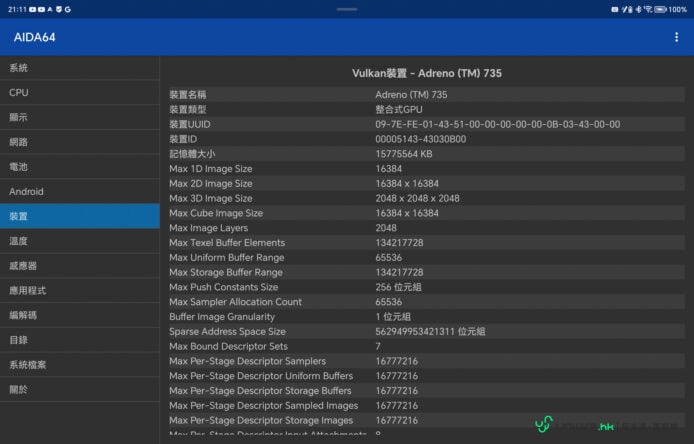Open the 網路 page

[x=79, y=142]
